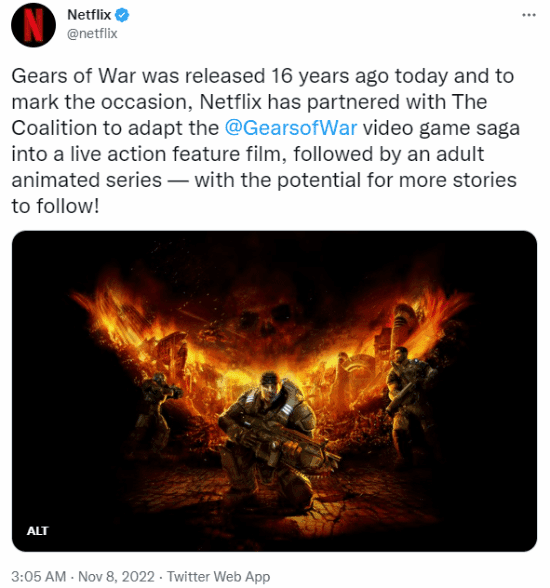Show the ALT image description badge
550x588 pixels.
point(37,531)
